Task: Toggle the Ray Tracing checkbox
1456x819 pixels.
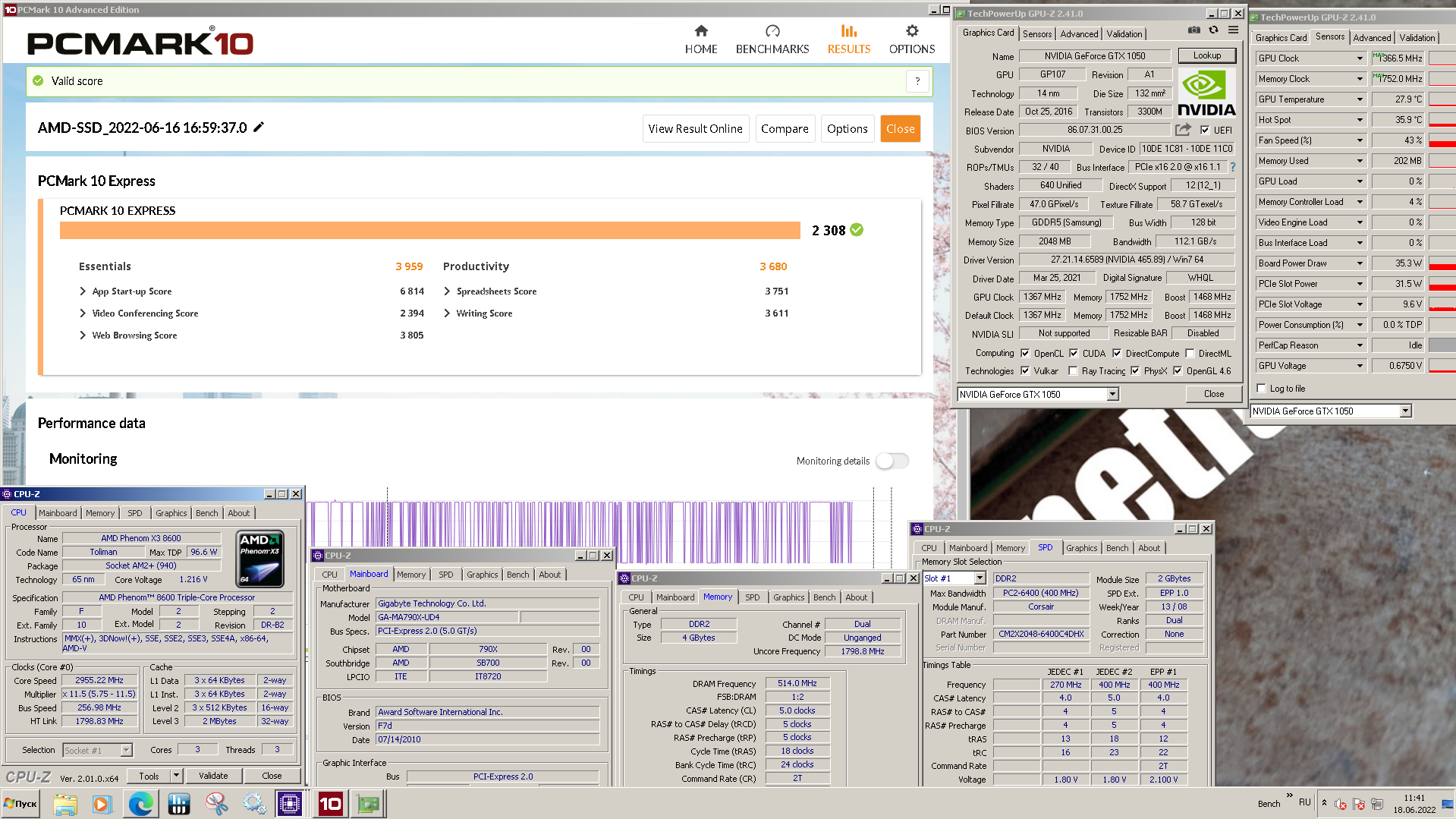Action: tap(1073, 370)
